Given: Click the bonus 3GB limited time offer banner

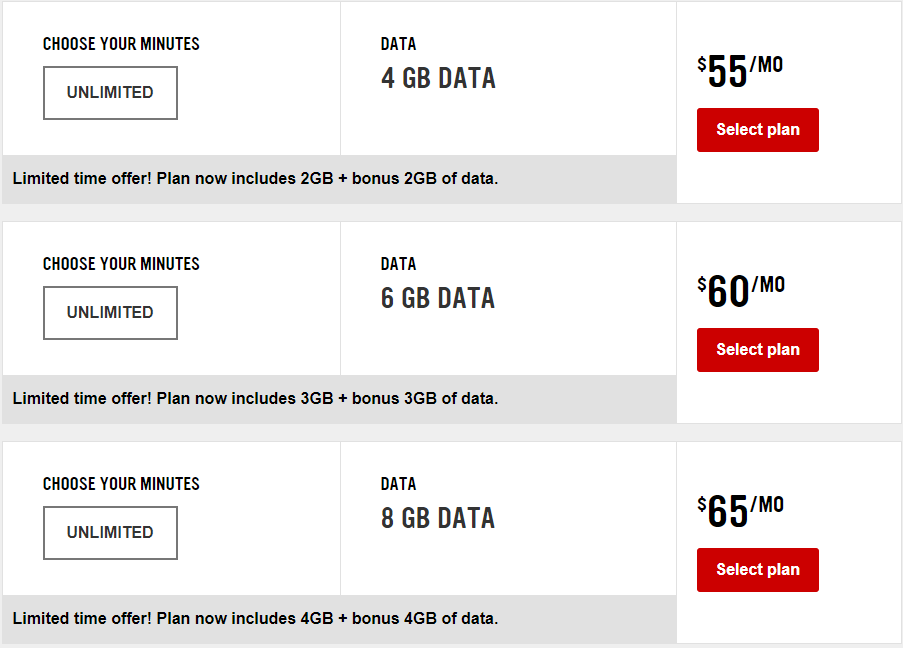Looking at the screenshot, I should (x=339, y=399).
